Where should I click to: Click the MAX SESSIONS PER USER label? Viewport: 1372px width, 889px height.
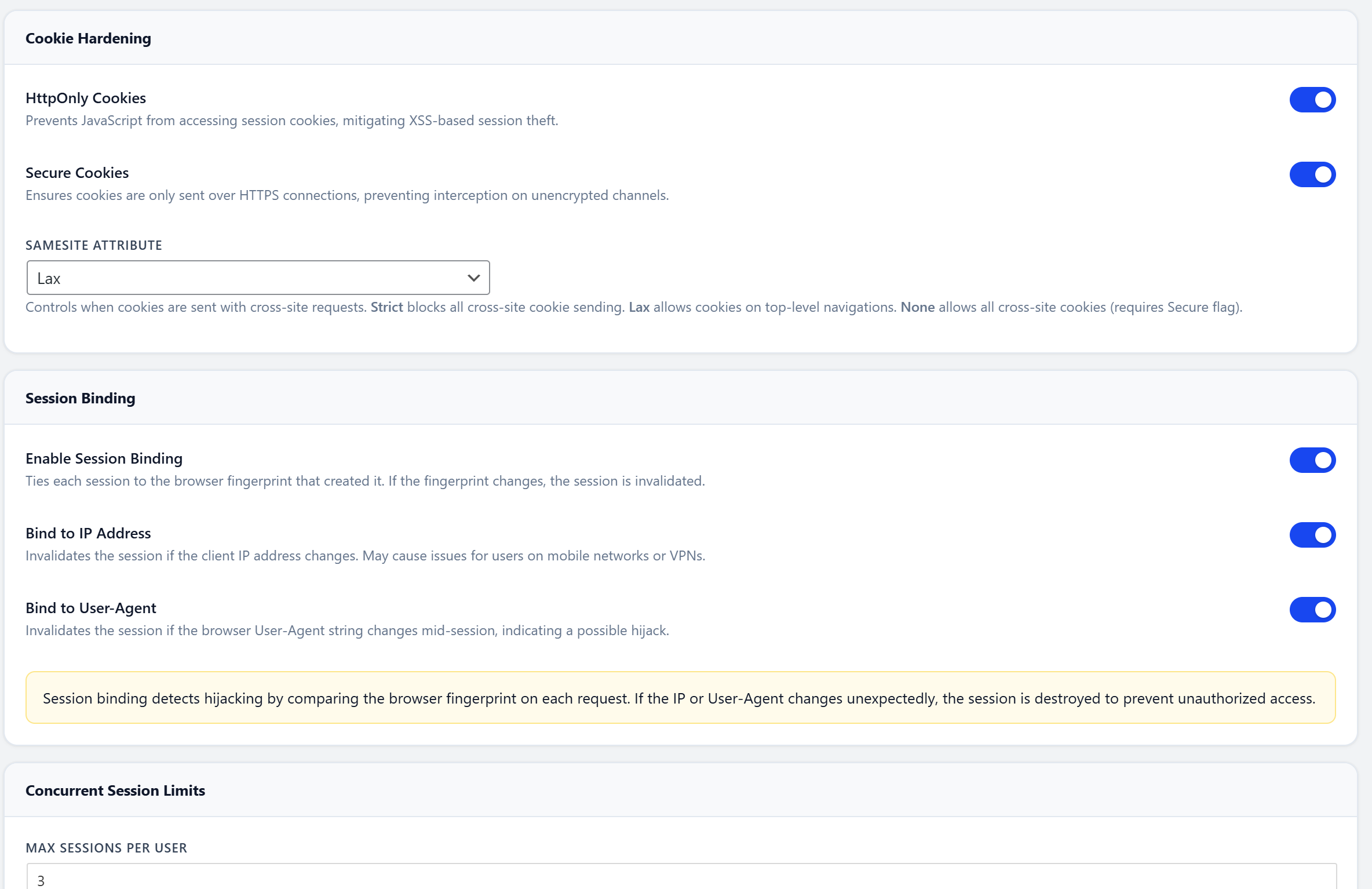coord(106,848)
